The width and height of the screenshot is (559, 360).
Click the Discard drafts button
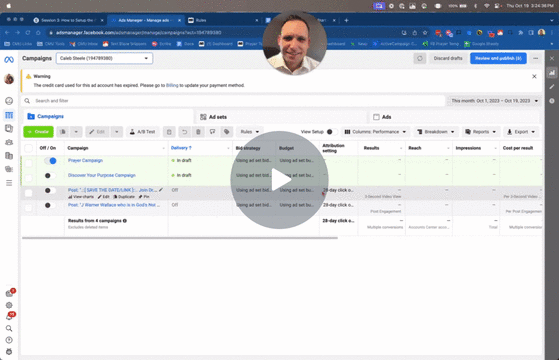pos(448,58)
